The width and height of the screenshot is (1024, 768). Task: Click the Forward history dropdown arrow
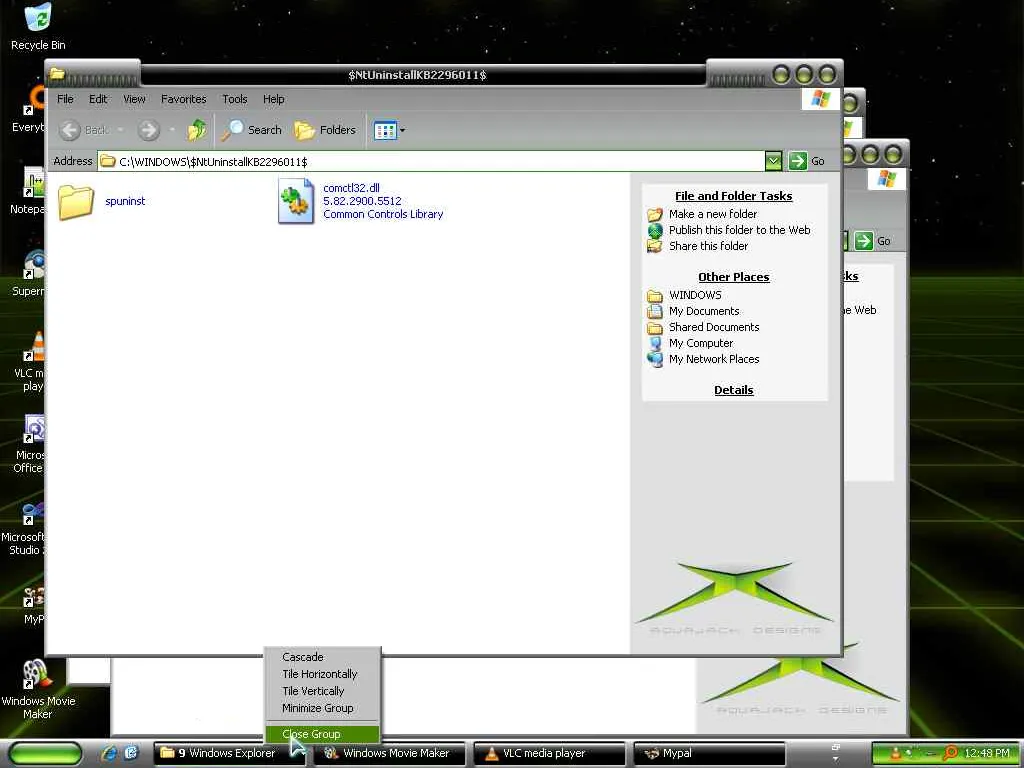172,130
